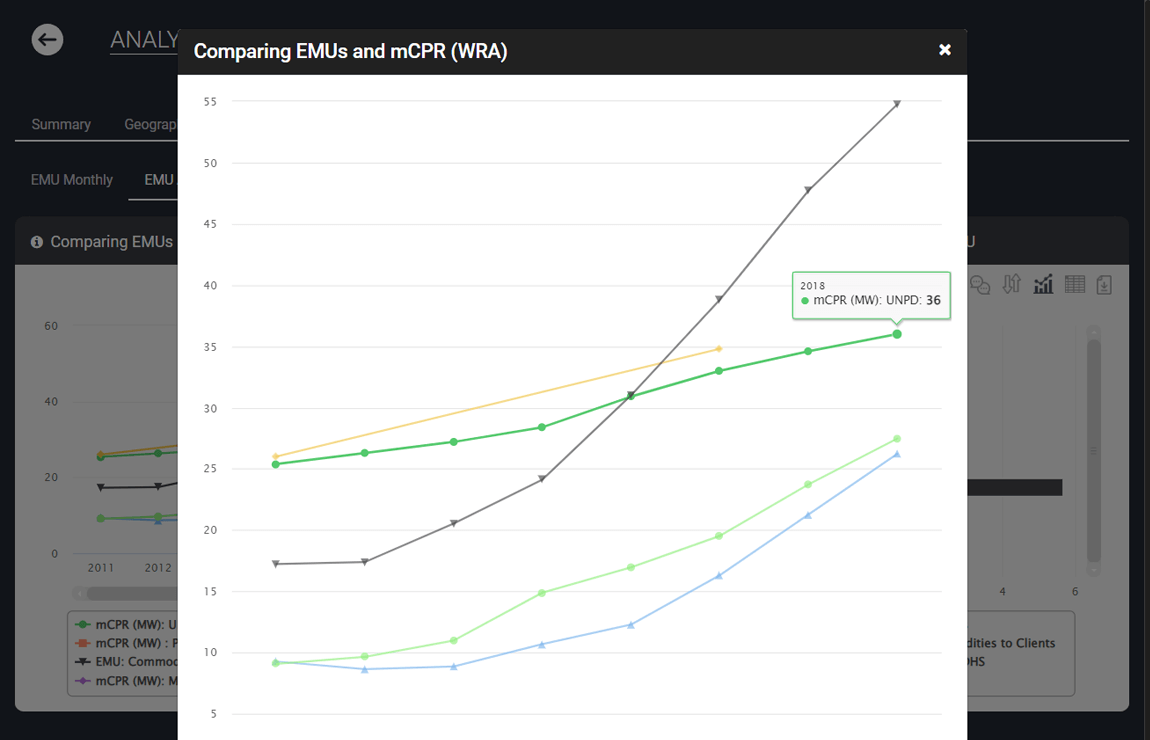Close the Comparing EMUs and mCPR popup
The width and height of the screenshot is (1150, 740).
coord(945,50)
